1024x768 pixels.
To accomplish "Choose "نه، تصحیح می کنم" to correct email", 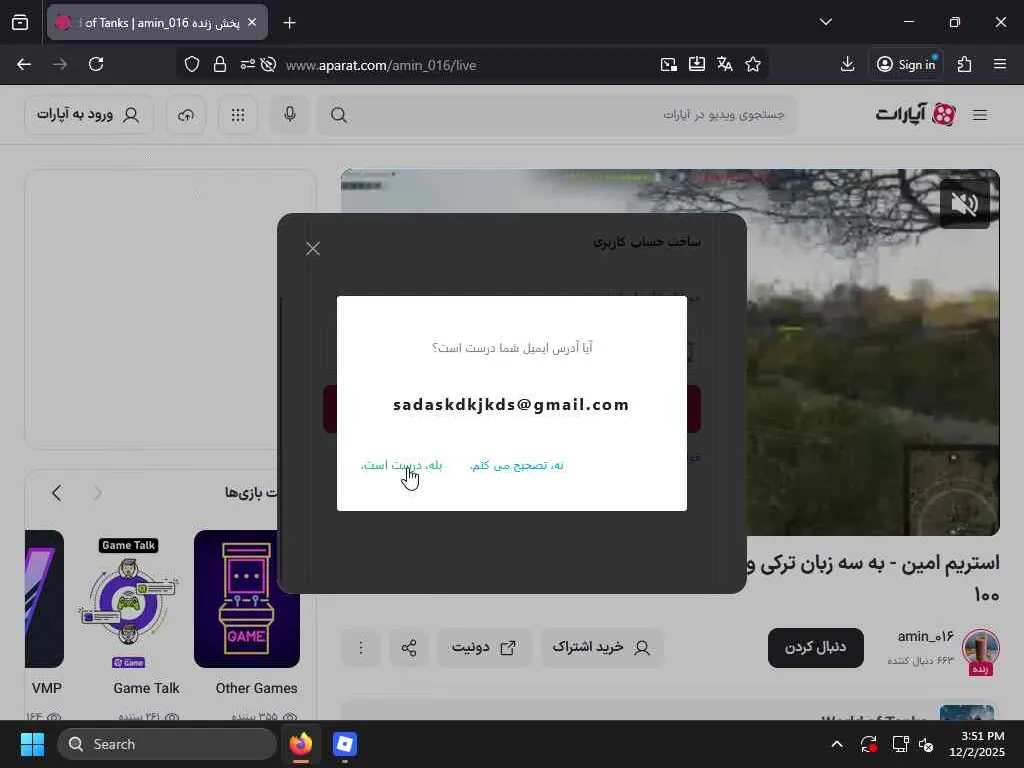I will 517,465.
